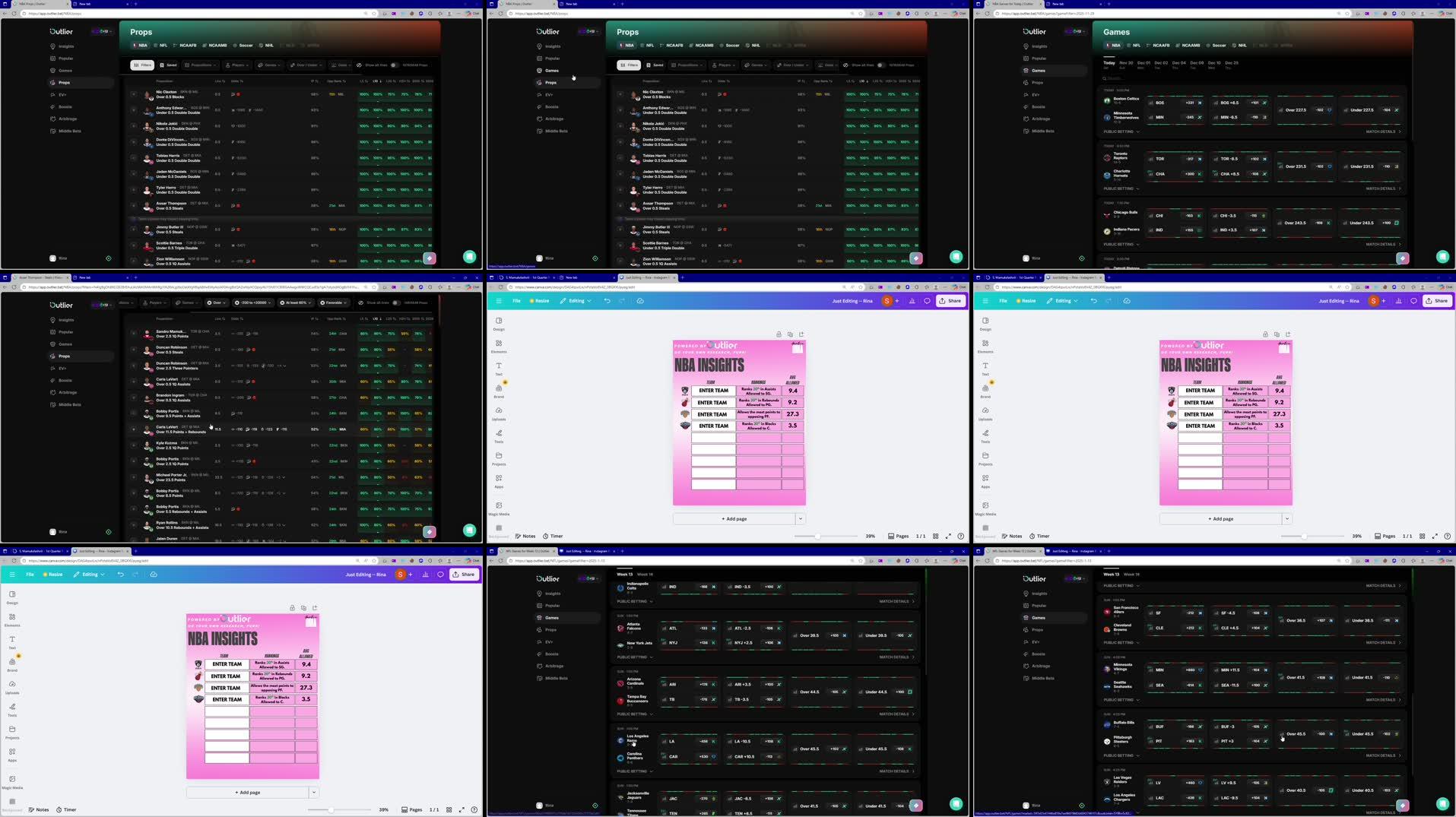Expand Public Betting under the Celtics game
The width and height of the screenshot is (1456, 817).
pos(1120,131)
